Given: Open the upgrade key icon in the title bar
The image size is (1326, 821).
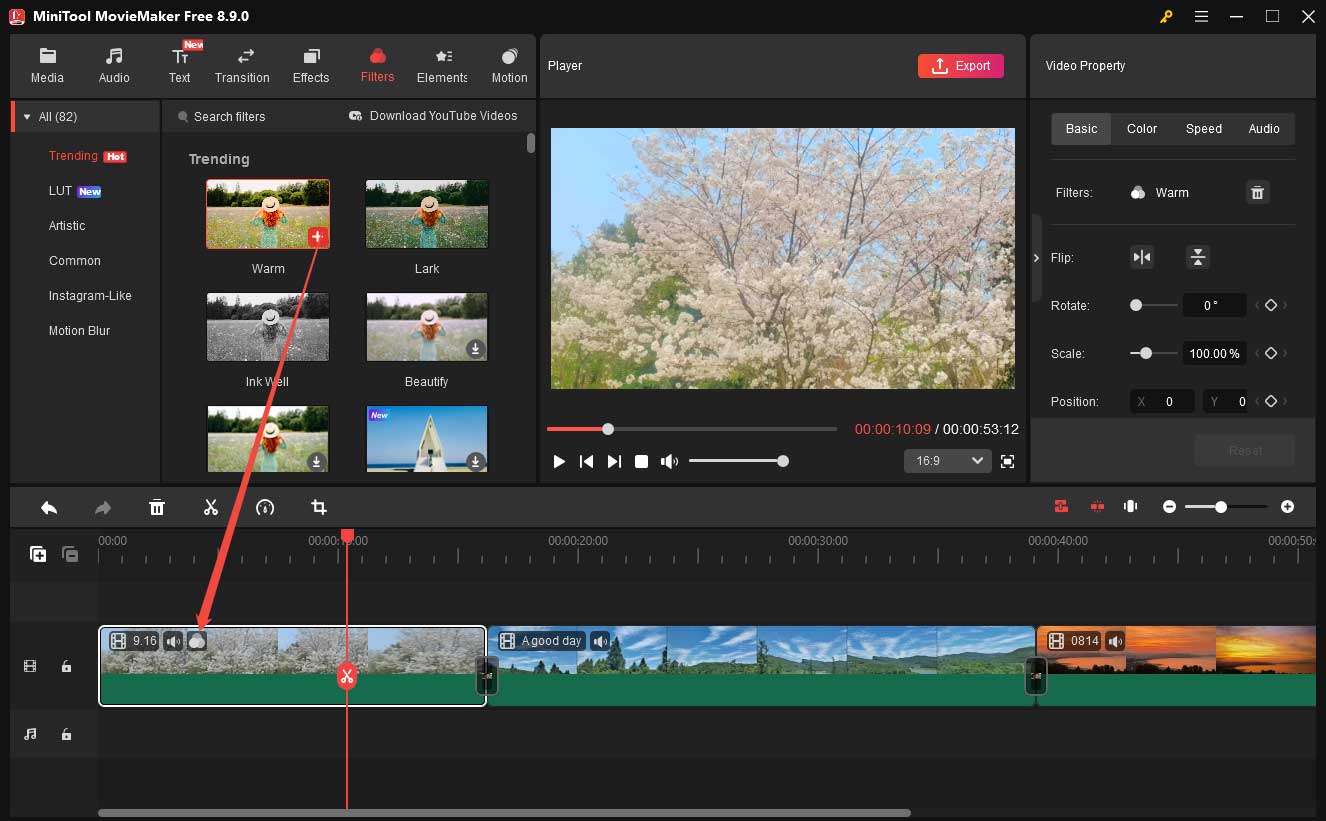Looking at the screenshot, I should click(1166, 16).
